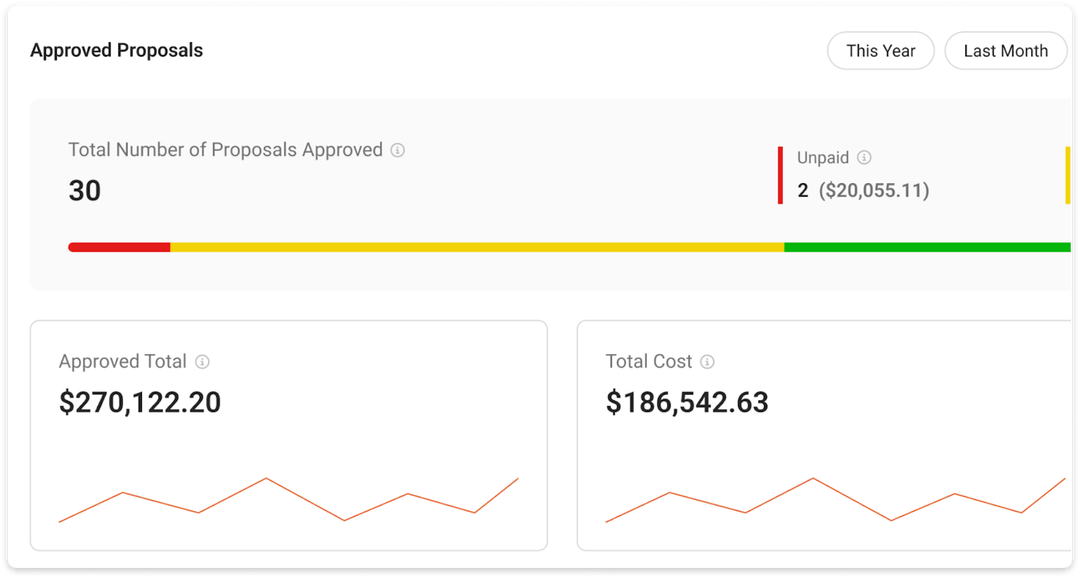Click the proposals count value 30

click(84, 190)
